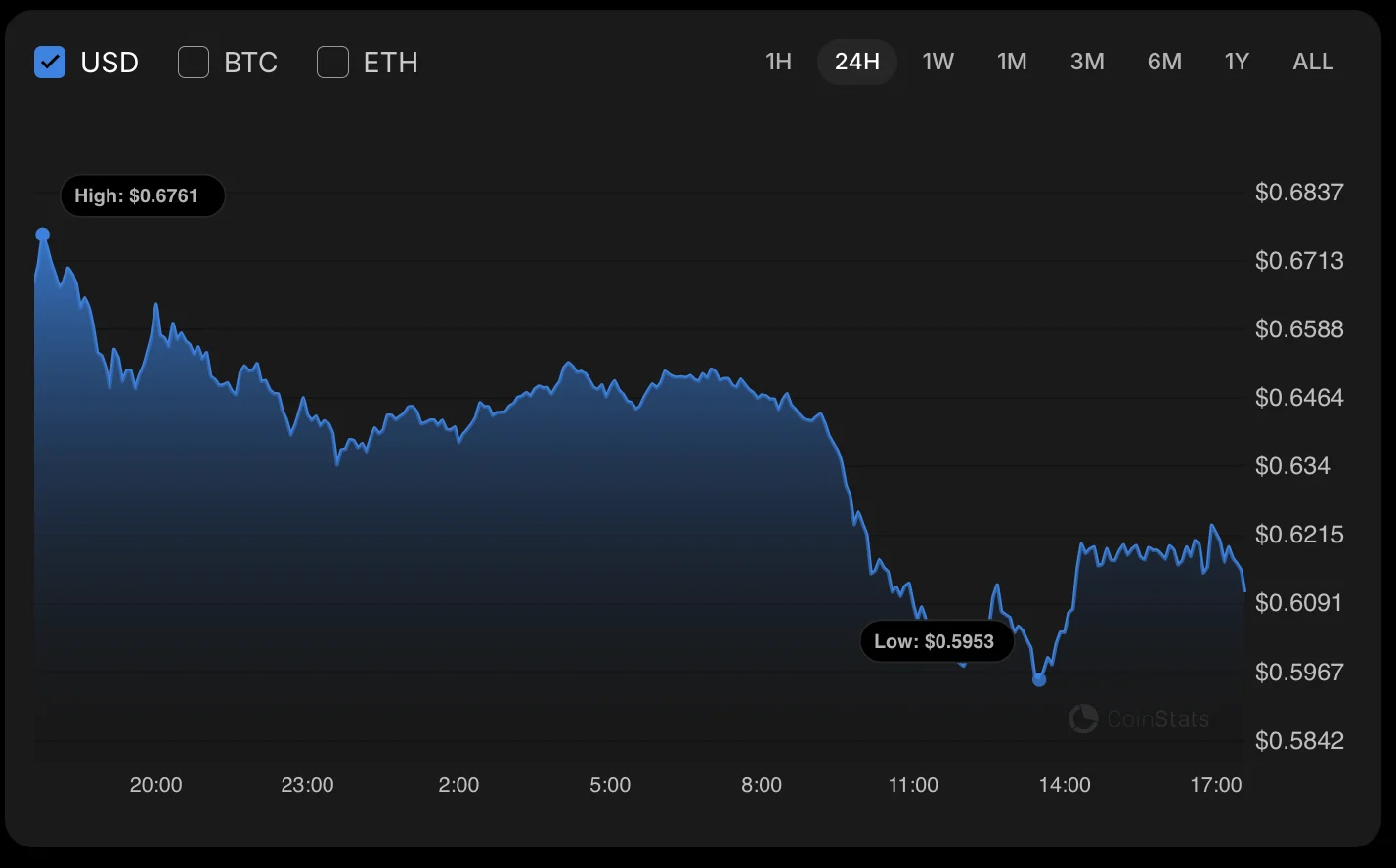Show the 1M price history
Viewport: 1396px width, 868px height.
click(x=1012, y=62)
